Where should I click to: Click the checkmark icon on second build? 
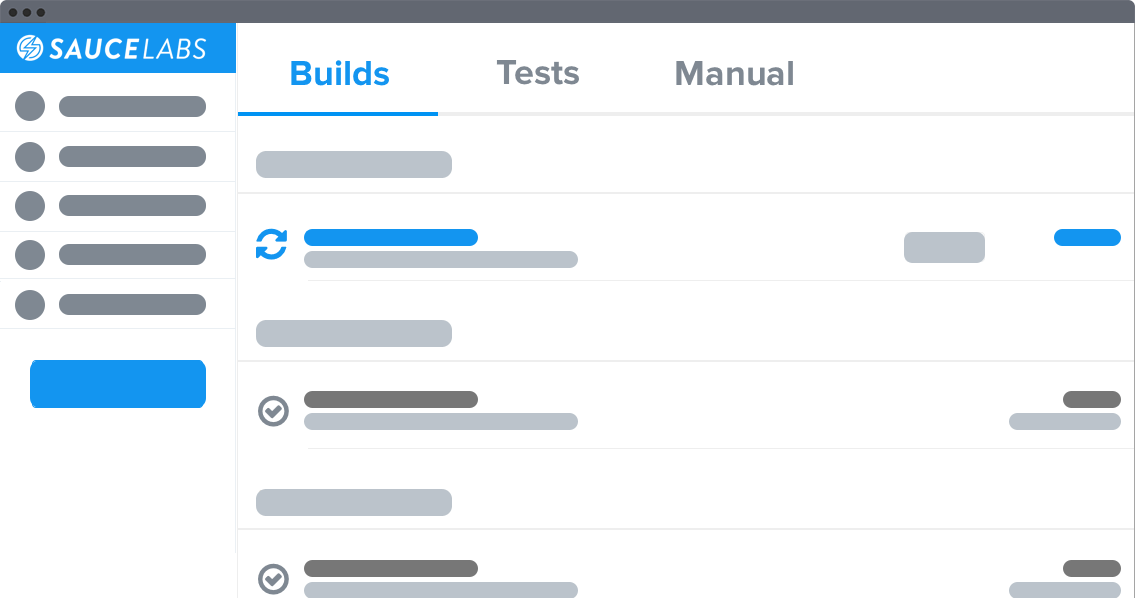click(273, 411)
